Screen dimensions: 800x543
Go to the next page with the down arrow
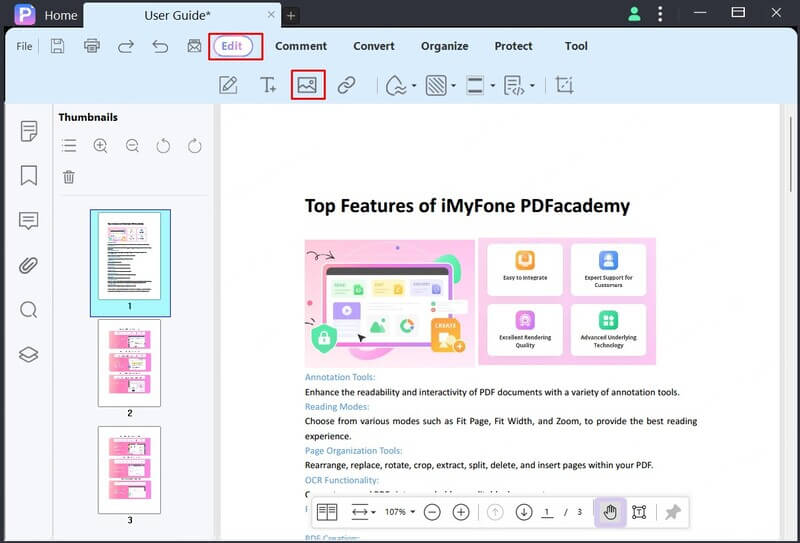point(524,512)
